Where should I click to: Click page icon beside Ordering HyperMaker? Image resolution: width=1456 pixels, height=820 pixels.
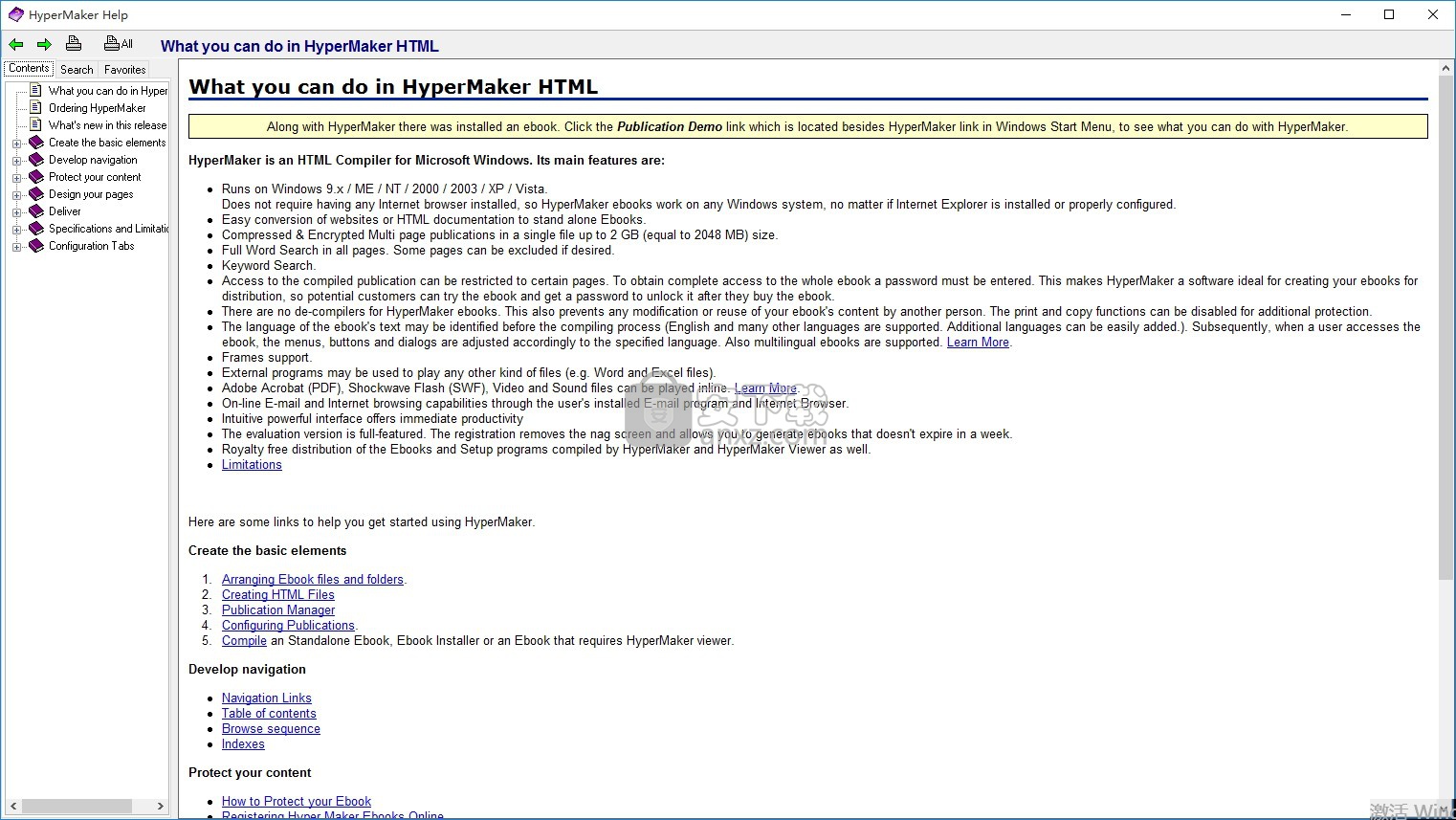(x=36, y=107)
